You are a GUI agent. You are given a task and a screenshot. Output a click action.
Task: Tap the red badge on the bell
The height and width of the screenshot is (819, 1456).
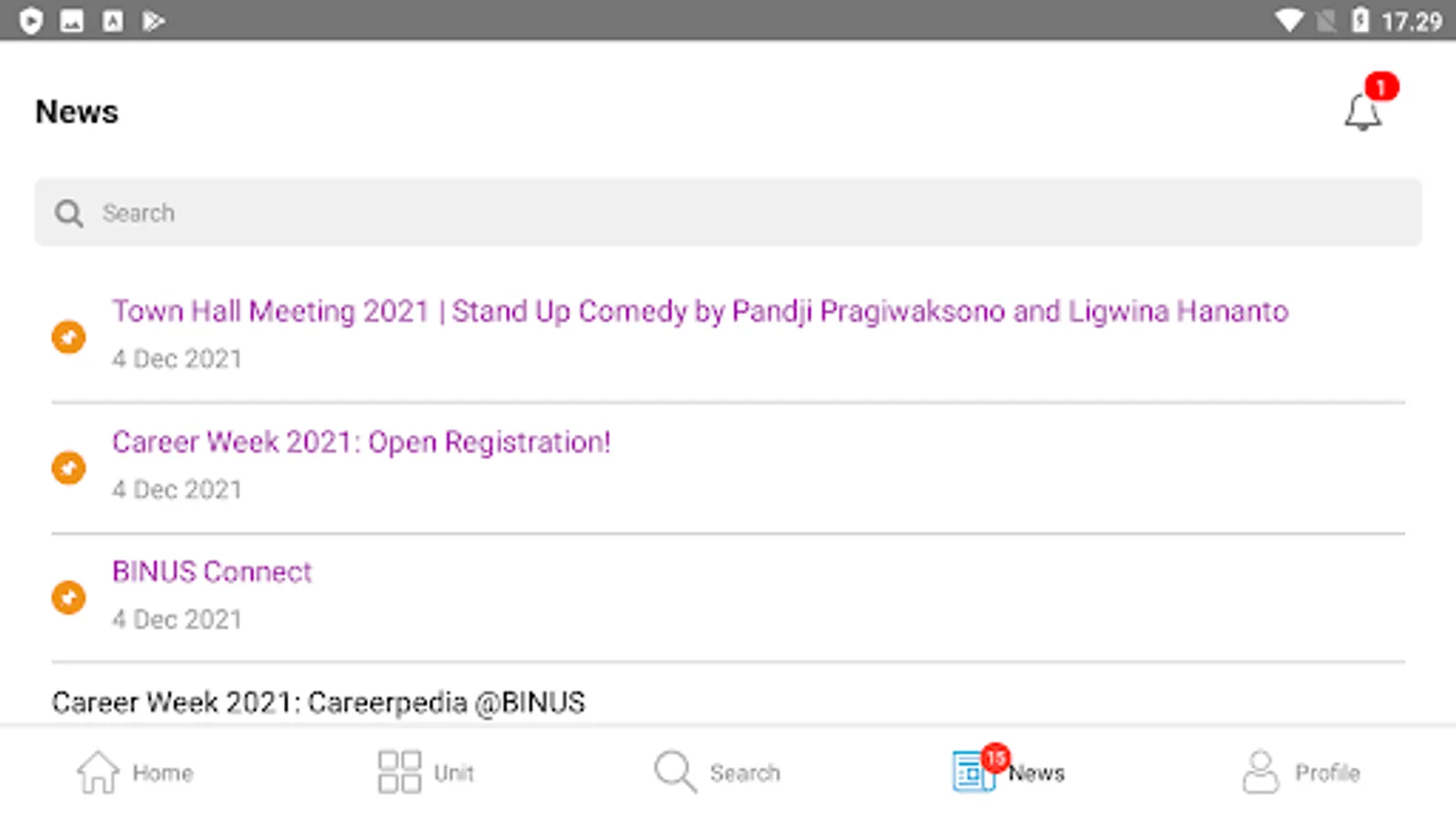click(1381, 86)
